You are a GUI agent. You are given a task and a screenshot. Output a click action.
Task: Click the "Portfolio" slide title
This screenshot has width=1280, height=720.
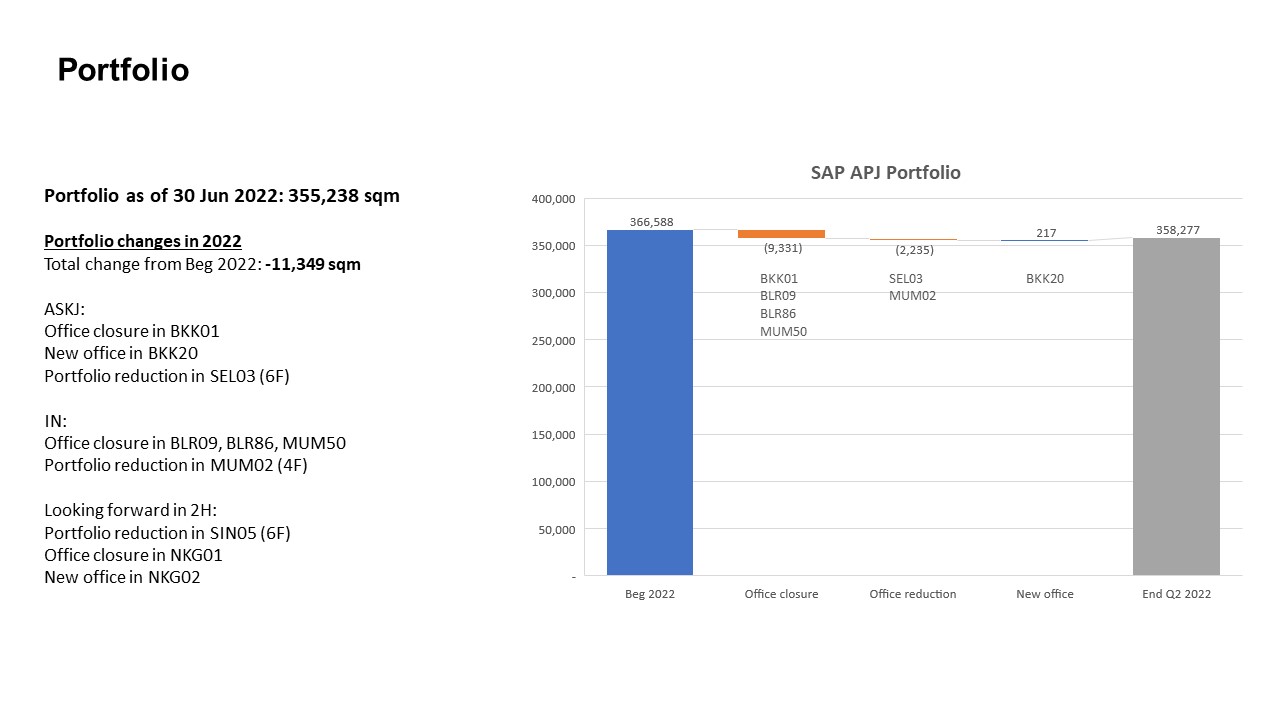tap(123, 70)
